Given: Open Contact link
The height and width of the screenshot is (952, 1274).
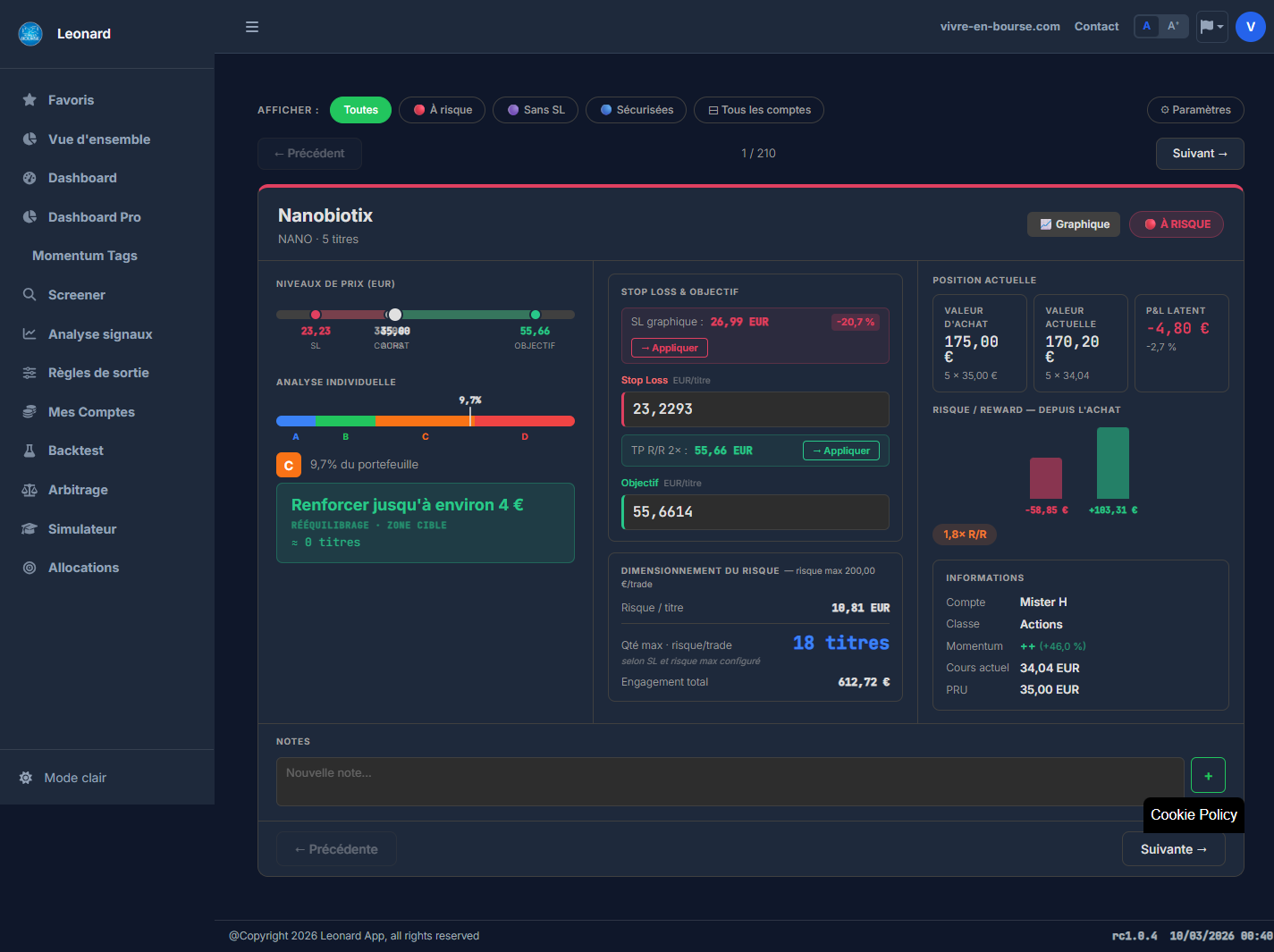Looking at the screenshot, I should point(1096,27).
